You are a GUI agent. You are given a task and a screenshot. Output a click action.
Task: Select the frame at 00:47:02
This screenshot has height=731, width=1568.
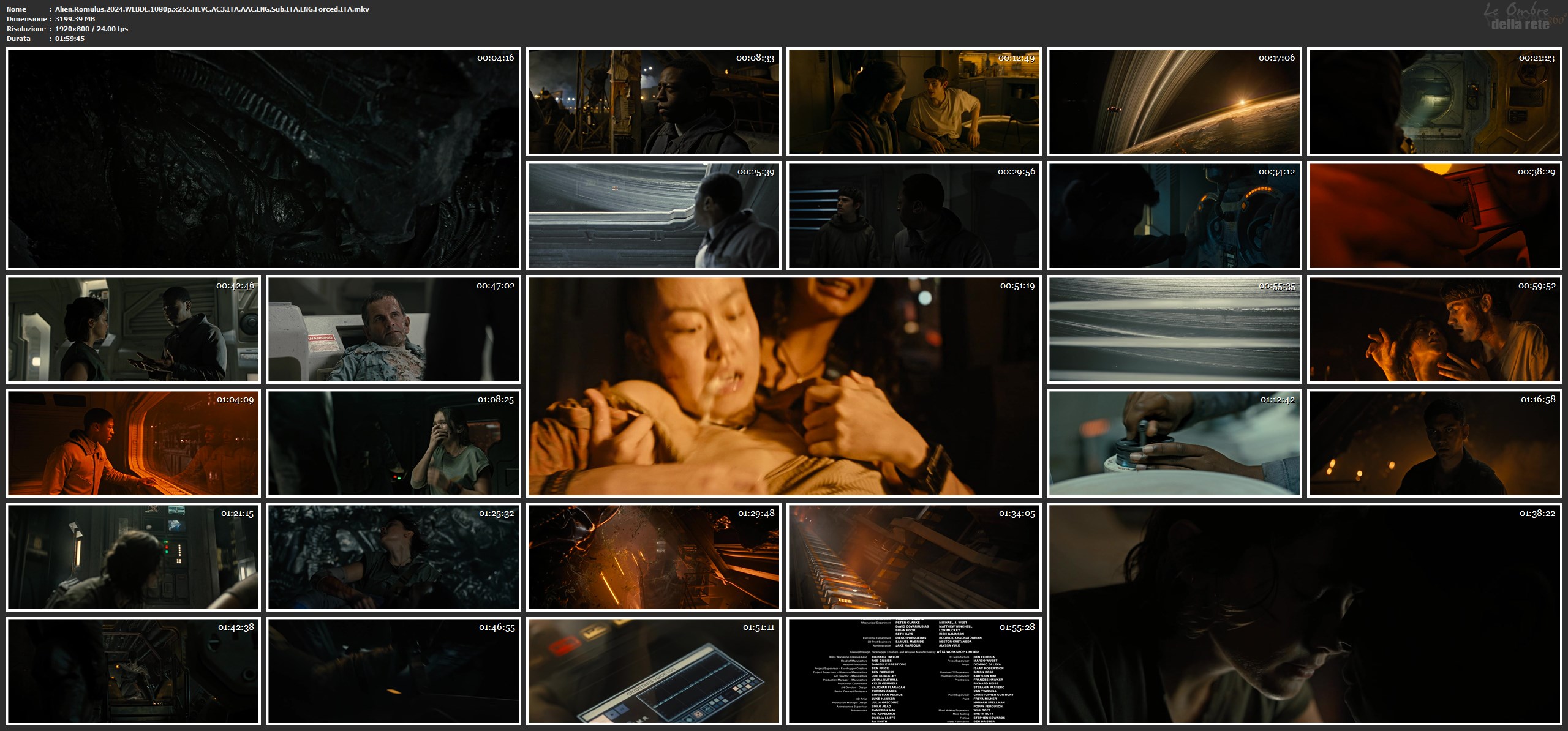[393, 329]
